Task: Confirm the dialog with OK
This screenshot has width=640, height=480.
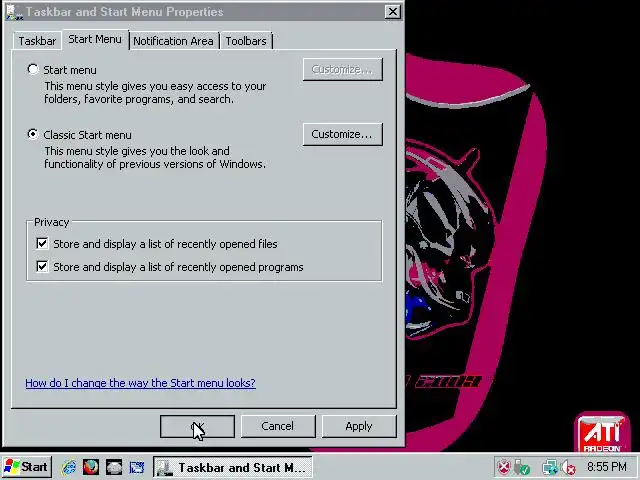Action: 197,426
